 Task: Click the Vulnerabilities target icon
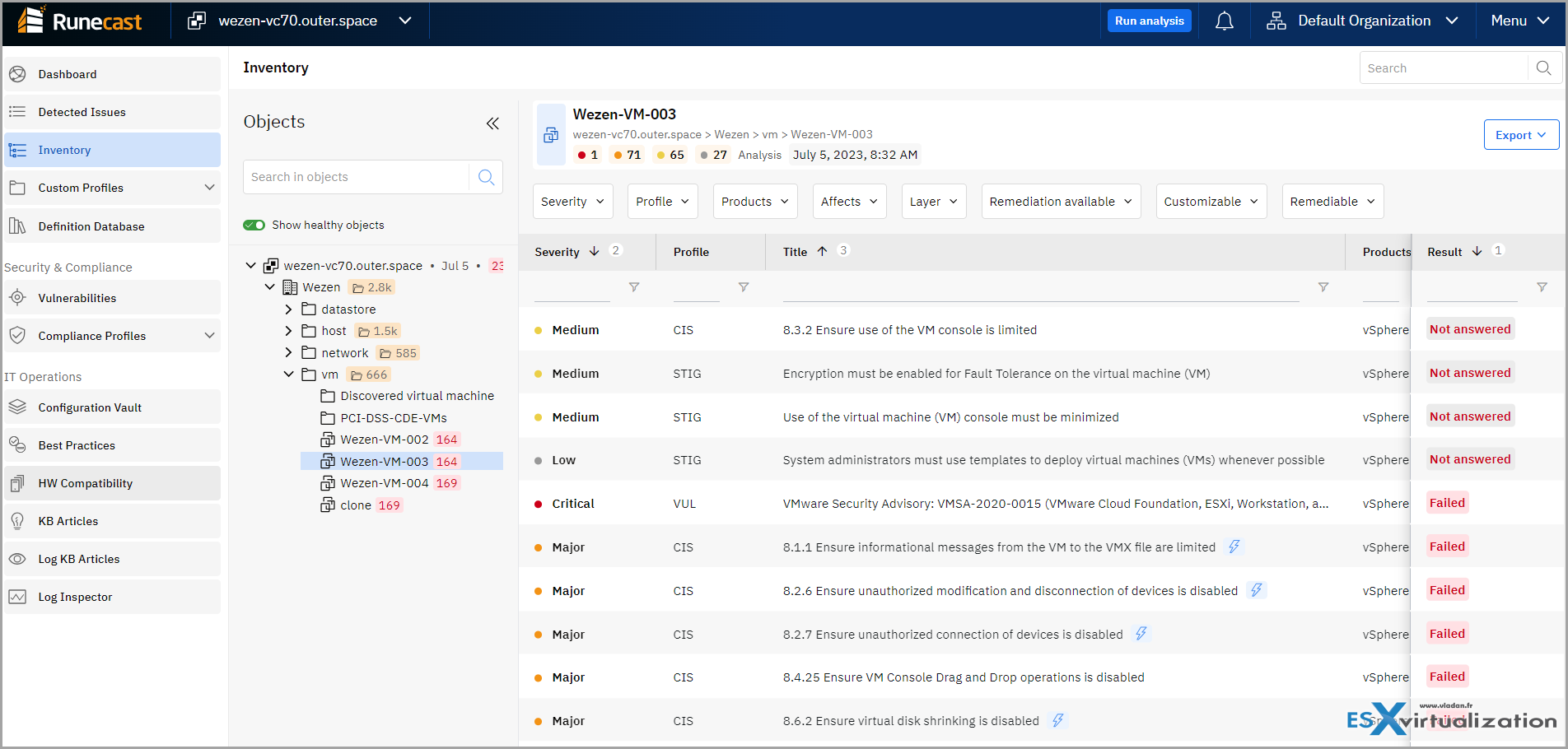tap(17, 298)
